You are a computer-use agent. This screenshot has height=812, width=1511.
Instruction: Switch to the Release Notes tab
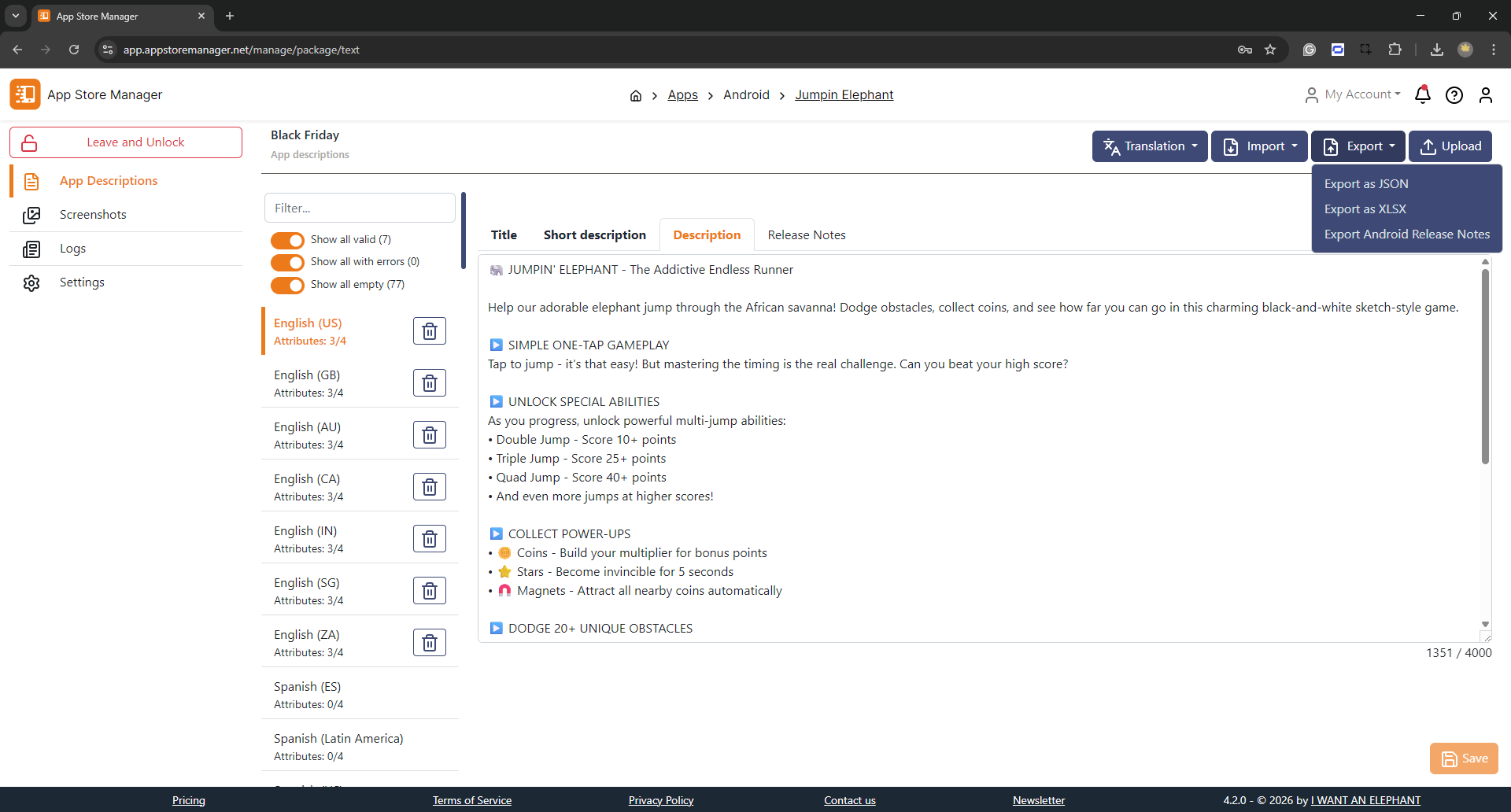pos(806,235)
